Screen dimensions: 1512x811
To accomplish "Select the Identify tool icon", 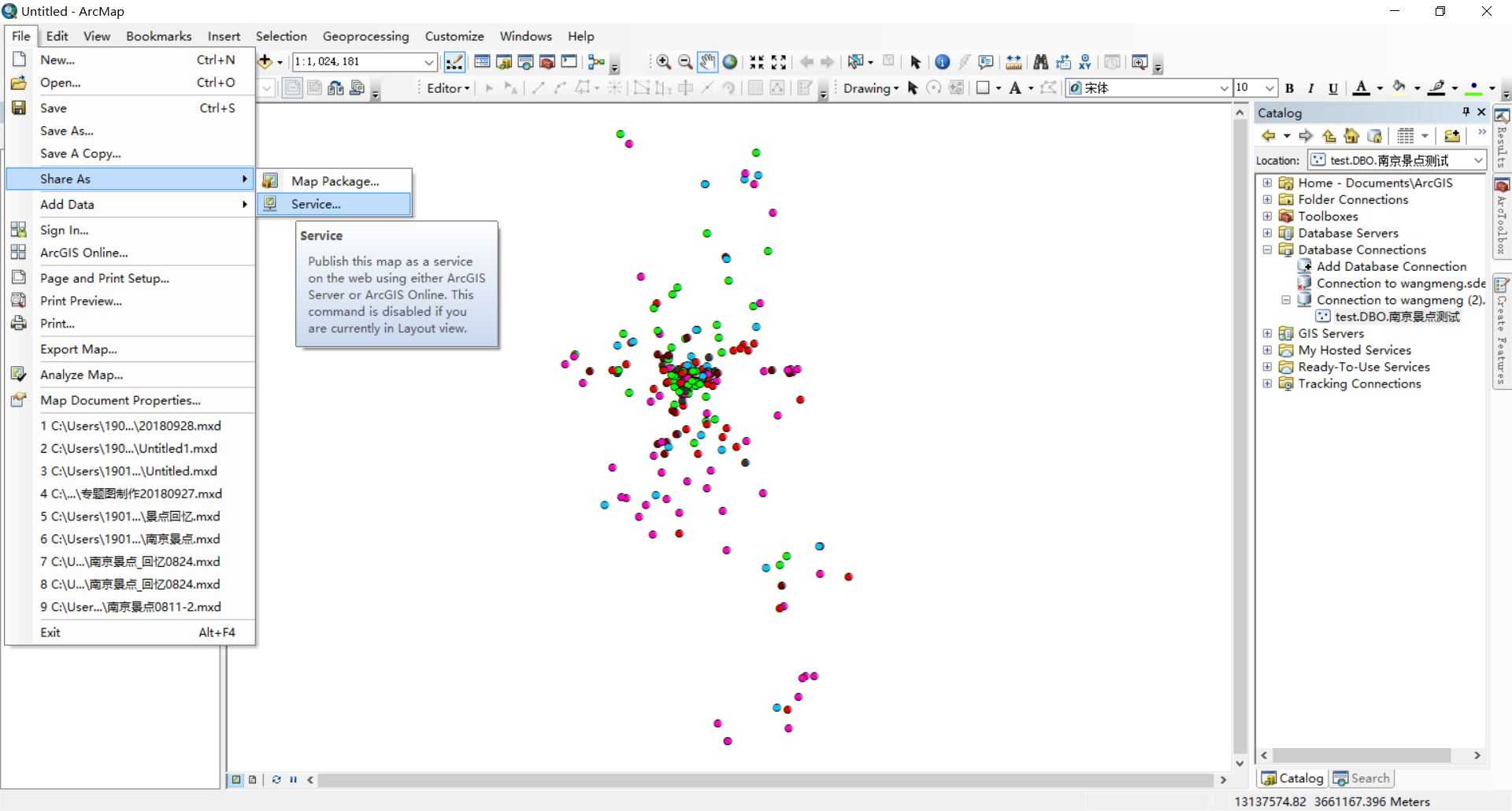I will [x=942, y=62].
